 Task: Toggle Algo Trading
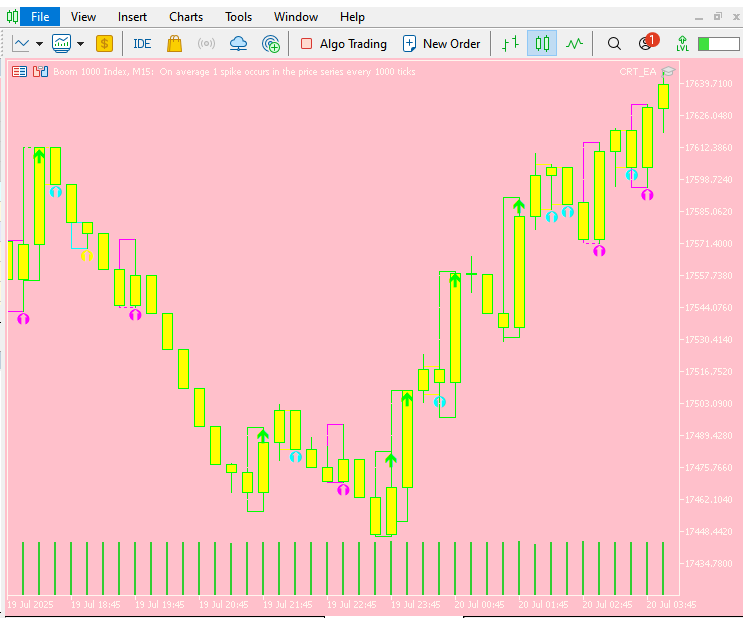344,44
